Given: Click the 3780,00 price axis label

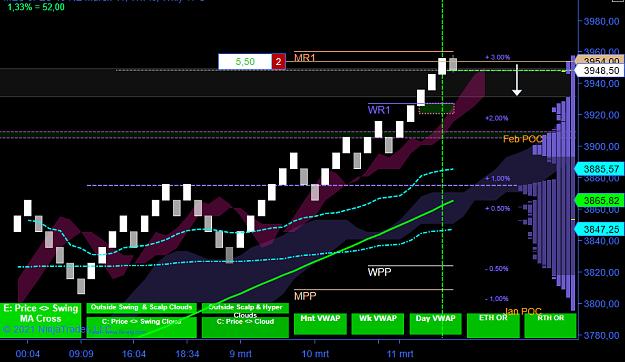Looking at the screenshot, I should point(601,336).
